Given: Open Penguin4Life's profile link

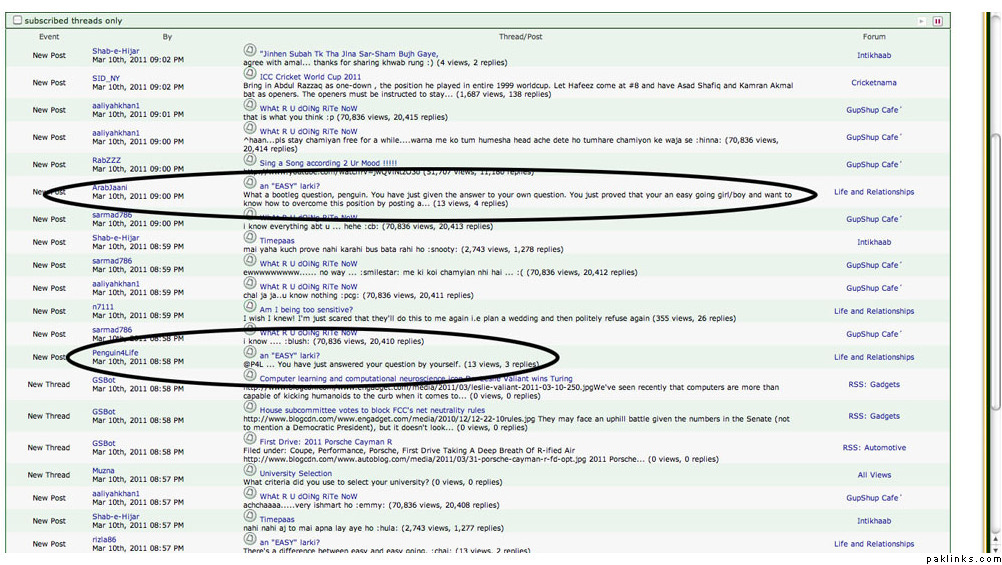Looking at the screenshot, I should click(x=115, y=352).
